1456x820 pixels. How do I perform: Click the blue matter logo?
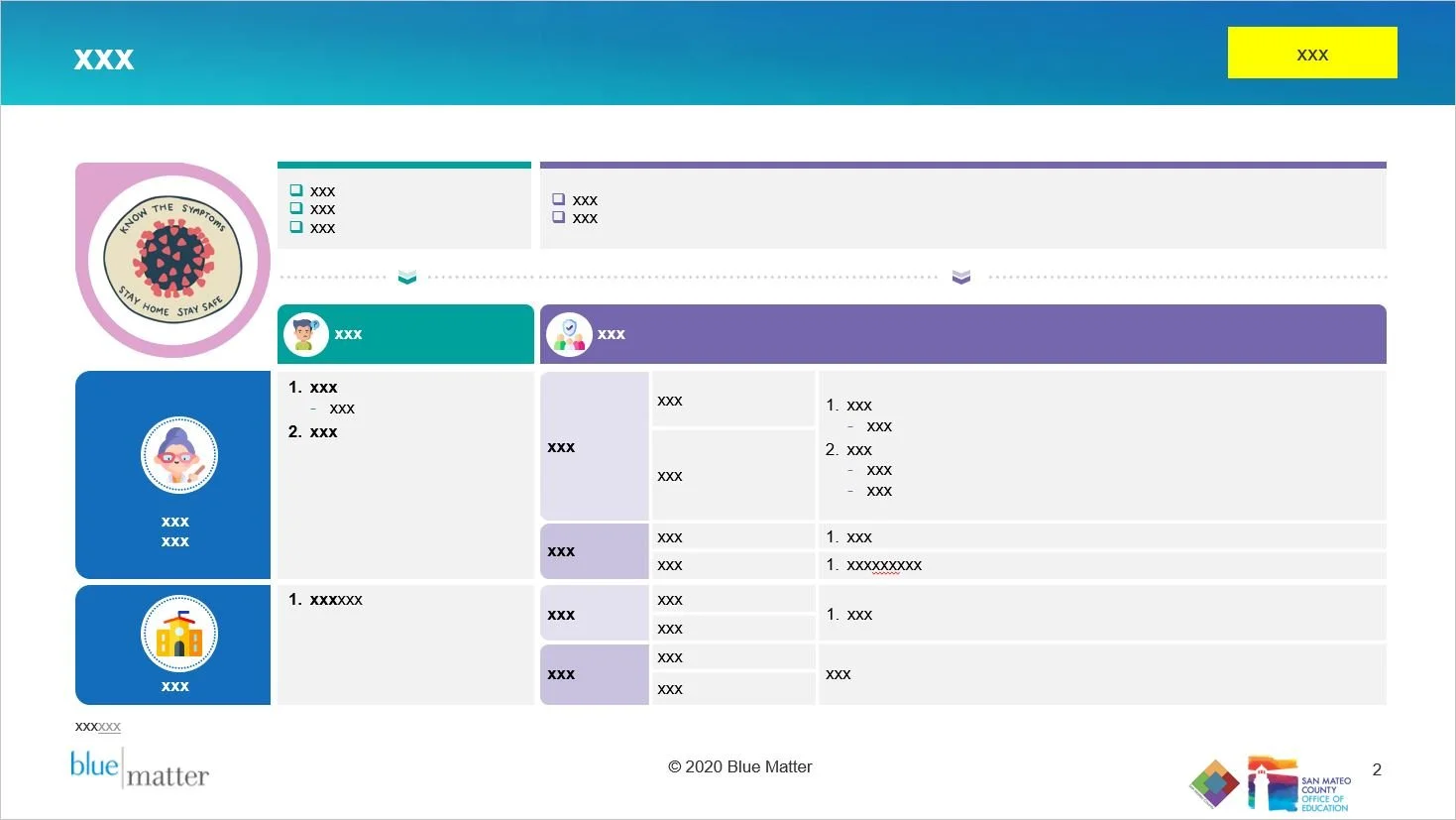(x=140, y=768)
